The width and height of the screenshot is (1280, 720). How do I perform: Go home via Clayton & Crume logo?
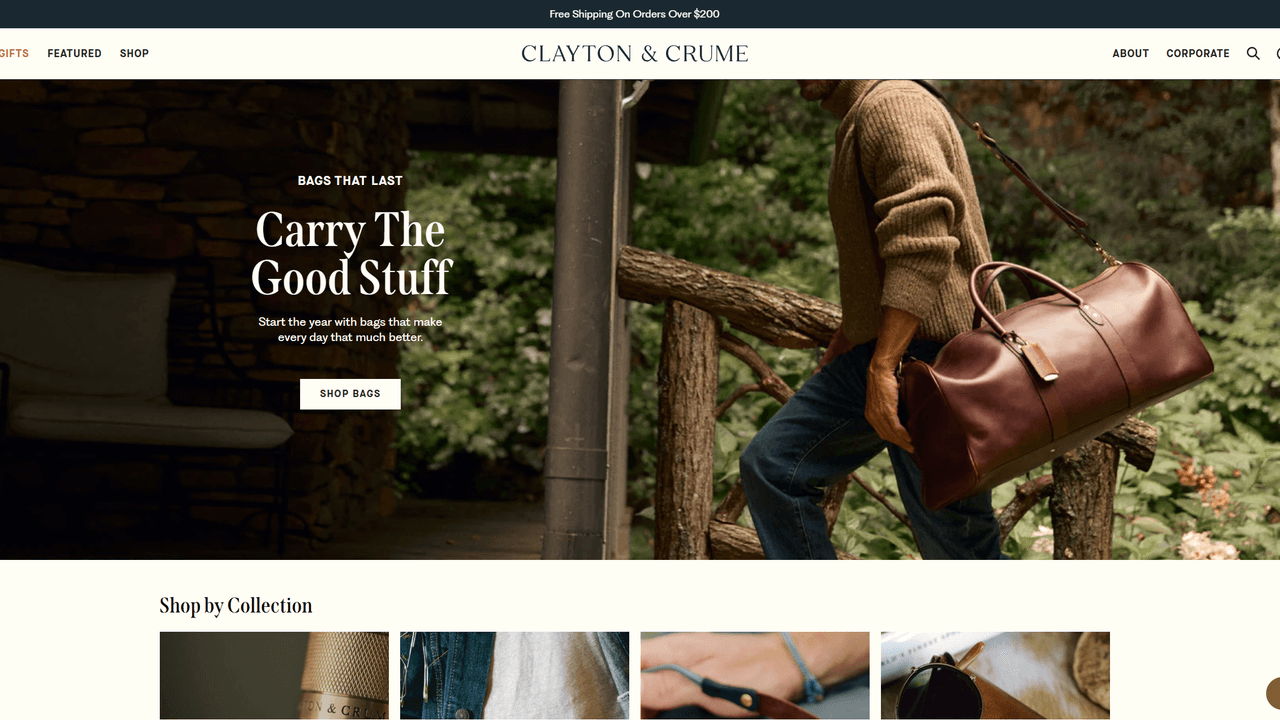[x=634, y=54]
